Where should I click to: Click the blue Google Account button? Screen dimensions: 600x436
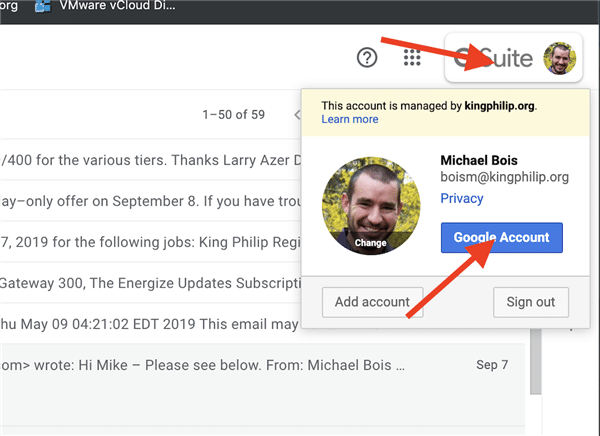[502, 237]
